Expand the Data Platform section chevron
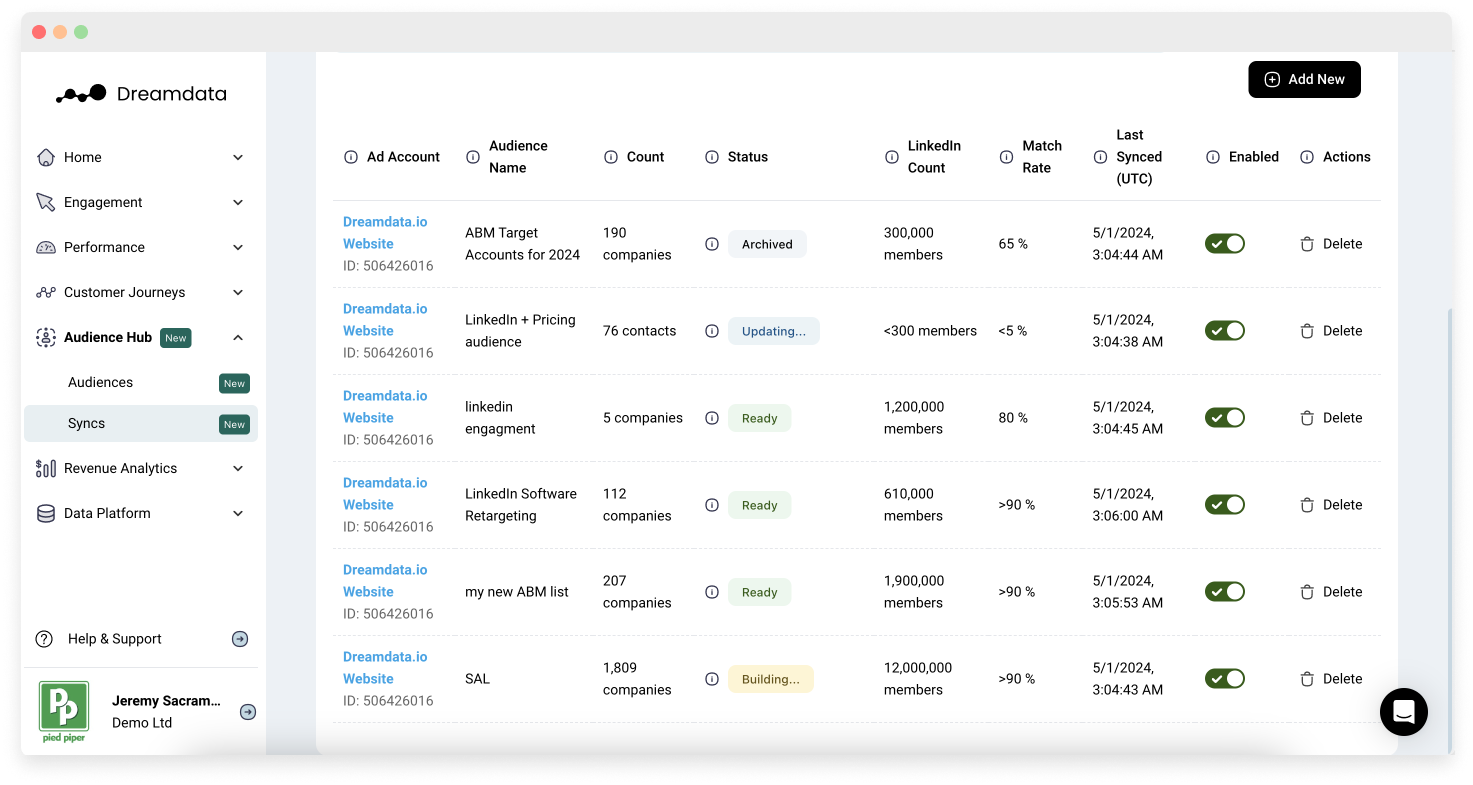The width and height of the screenshot is (1473, 785). click(x=238, y=513)
